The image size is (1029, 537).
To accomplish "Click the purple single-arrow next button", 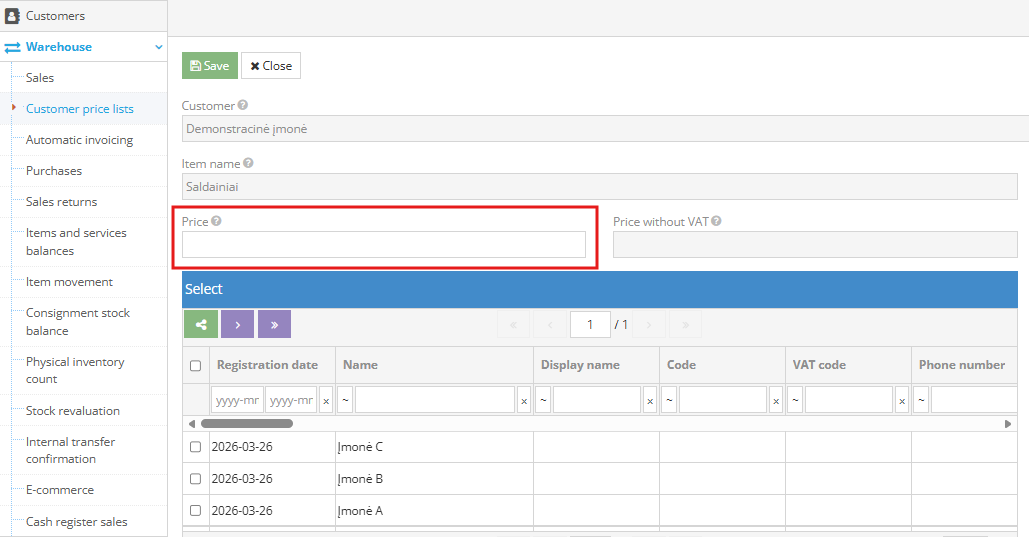I will [x=237, y=324].
